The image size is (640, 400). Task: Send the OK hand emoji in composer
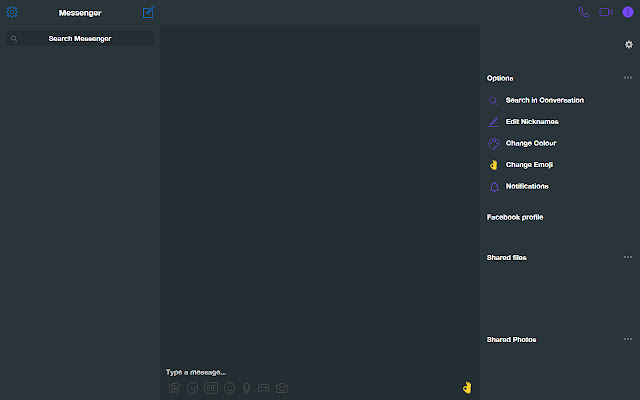tap(467, 387)
